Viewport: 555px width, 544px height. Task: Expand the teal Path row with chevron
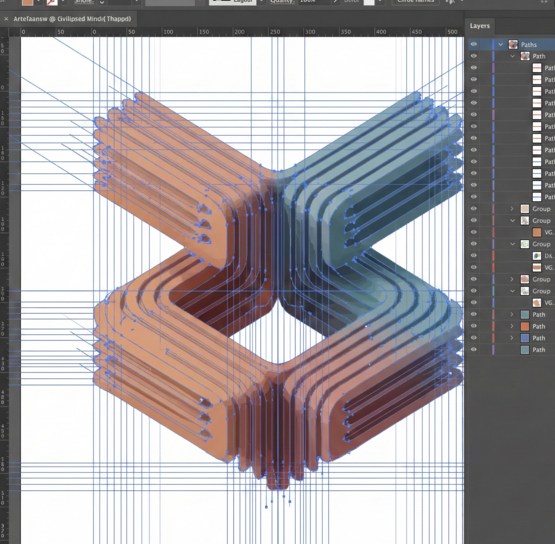pyautogui.click(x=511, y=314)
